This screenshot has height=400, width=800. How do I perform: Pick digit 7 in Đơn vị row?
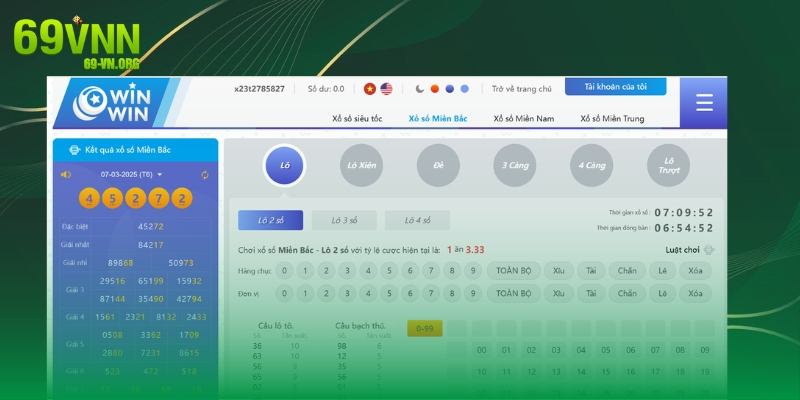pyautogui.click(x=431, y=293)
